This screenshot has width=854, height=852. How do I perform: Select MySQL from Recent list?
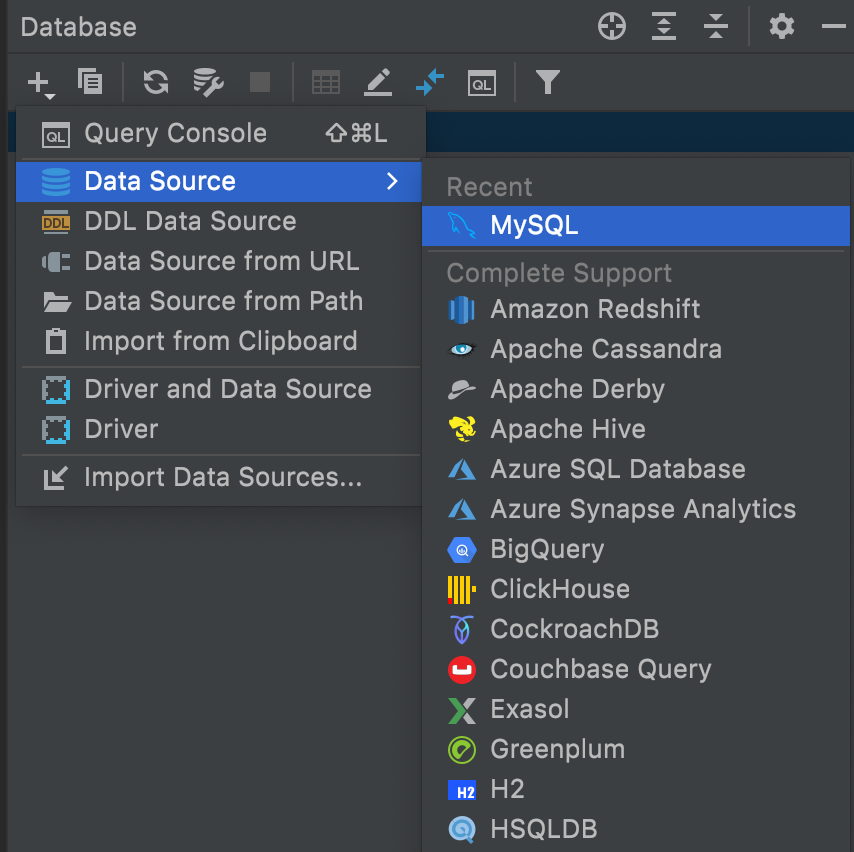pyautogui.click(x=636, y=226)
